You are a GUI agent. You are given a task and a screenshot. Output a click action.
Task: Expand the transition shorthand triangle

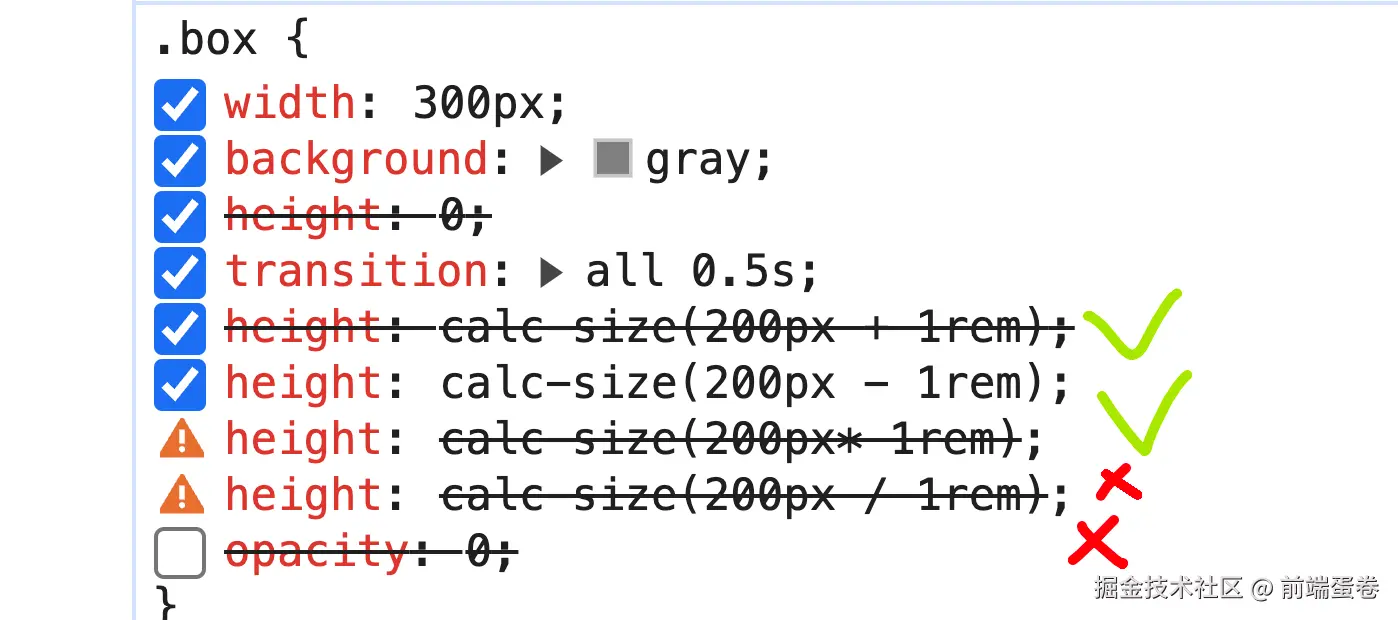[x=551, y=273]
